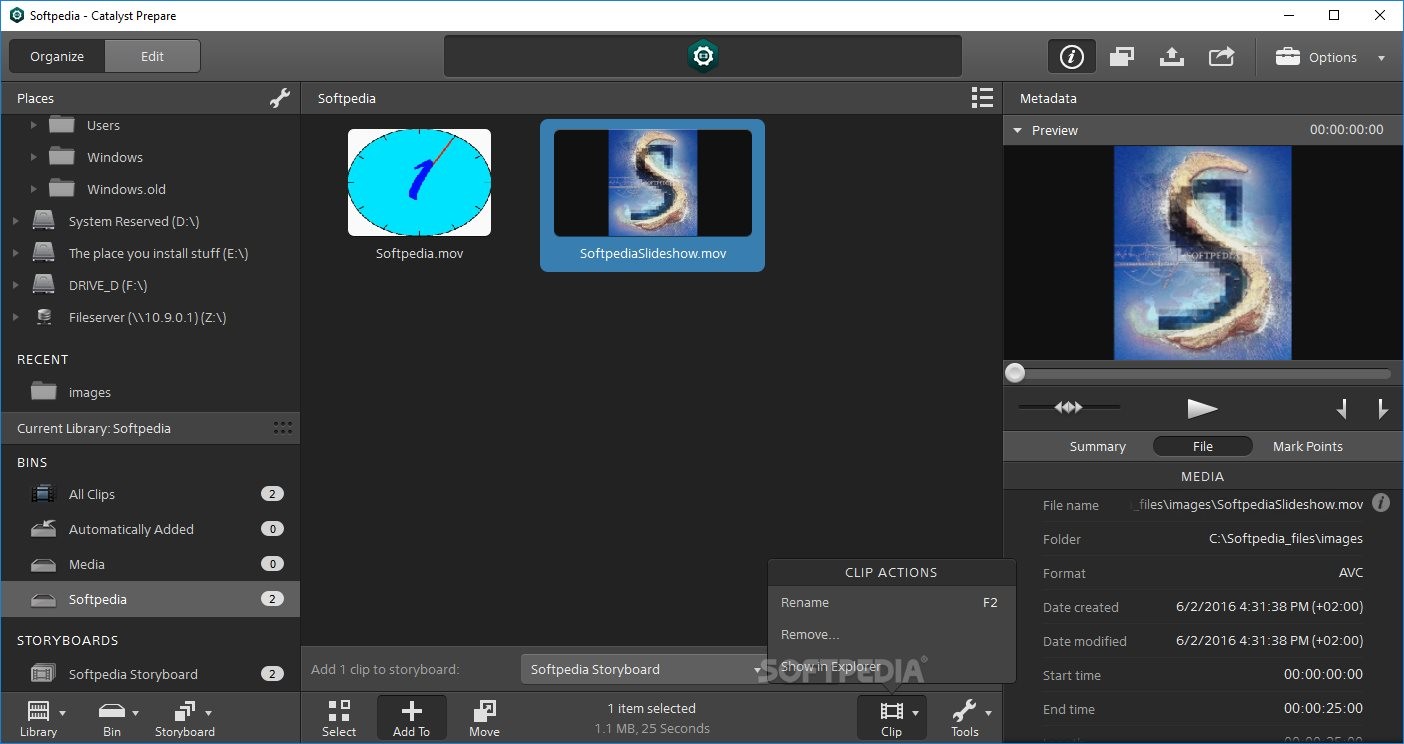Image resolution: width=1404 pixels, height=744 pixels.
Task: Switch to Summary tab
Action: click(x=1097, y=446)
